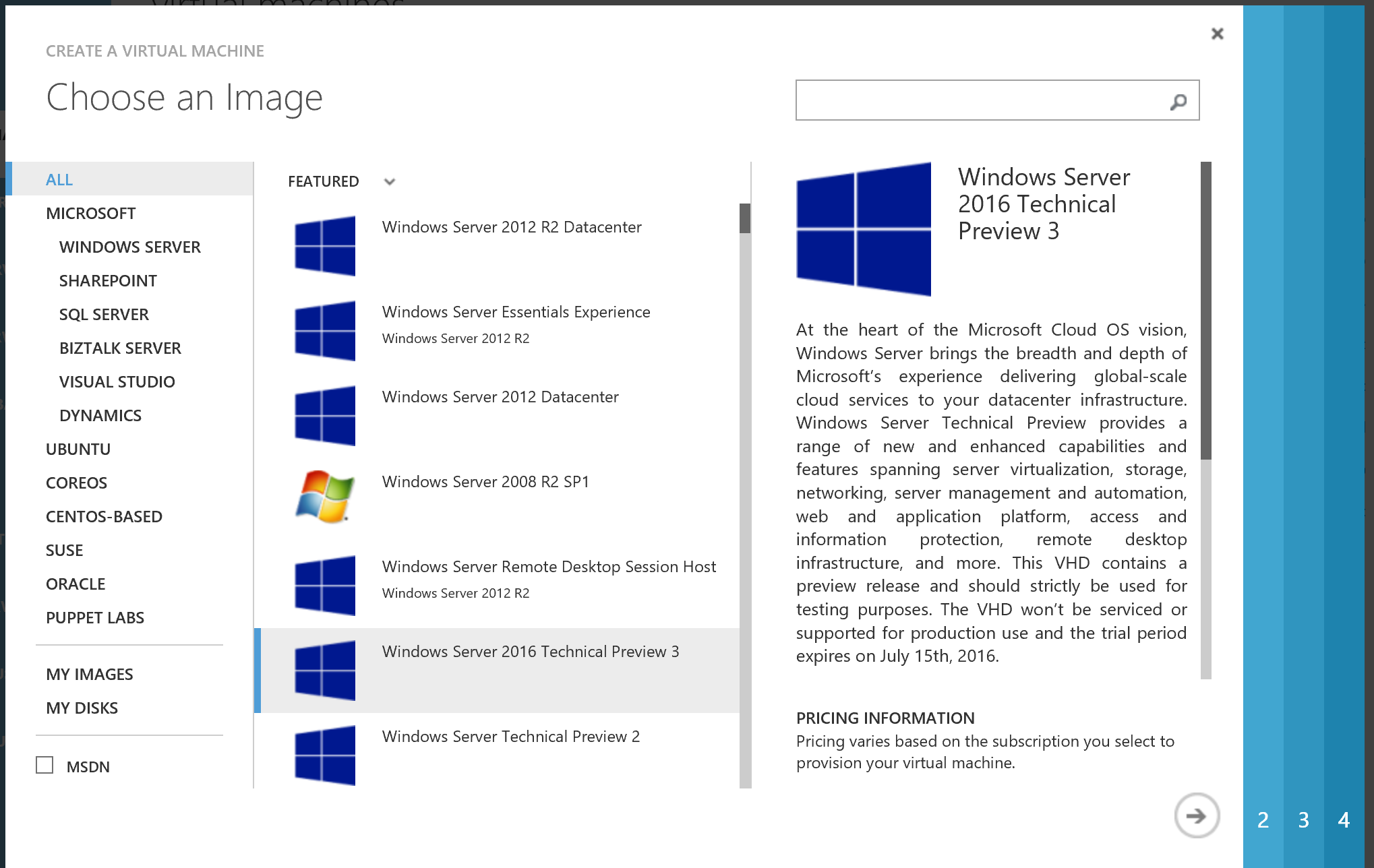The height and width of the screenshot is (868, 1374).
Task: Enable the MSDN checkbox
Action: [x=44, y=766]
